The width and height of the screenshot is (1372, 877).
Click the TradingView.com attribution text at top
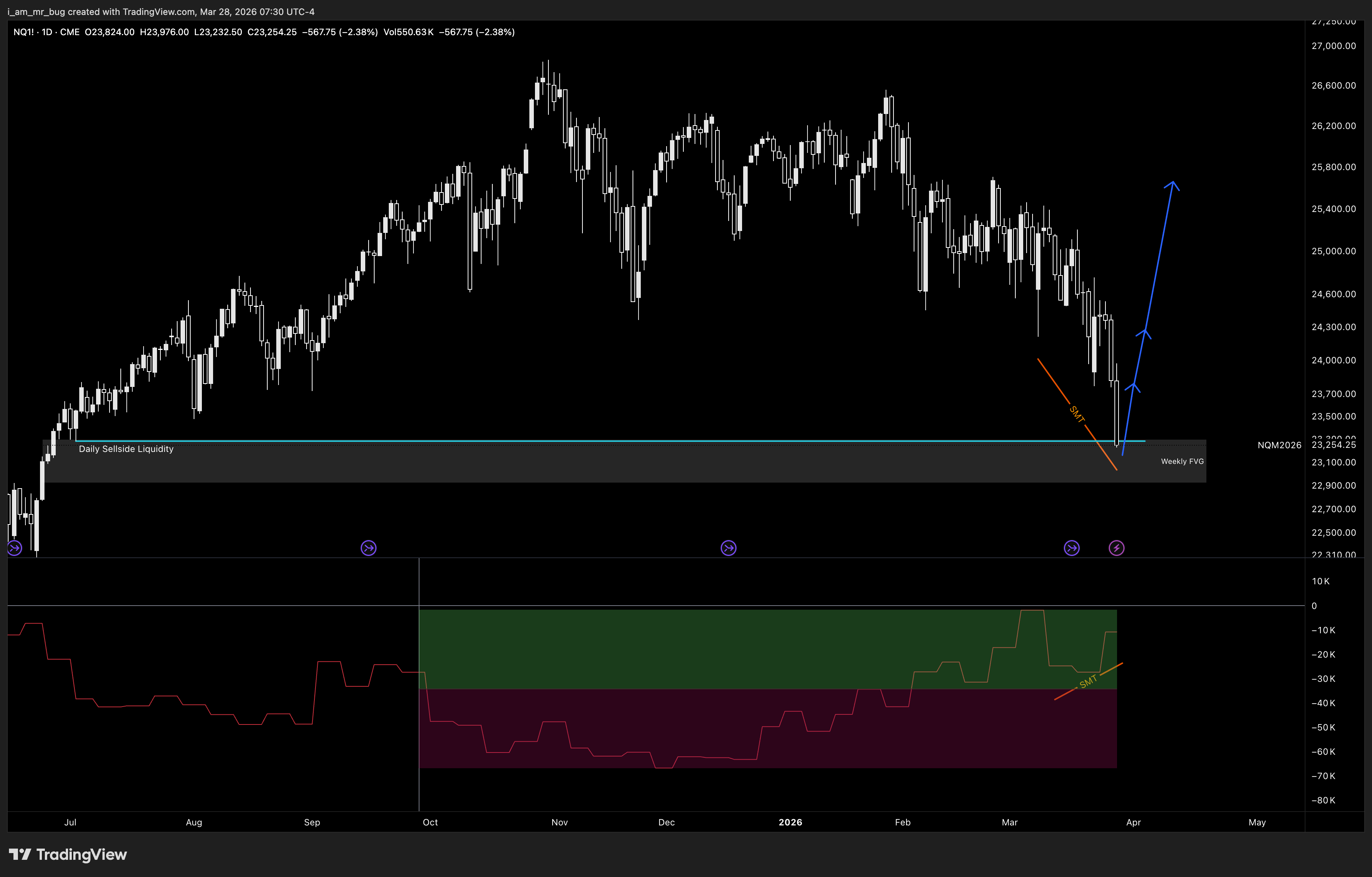coord(159,11)
